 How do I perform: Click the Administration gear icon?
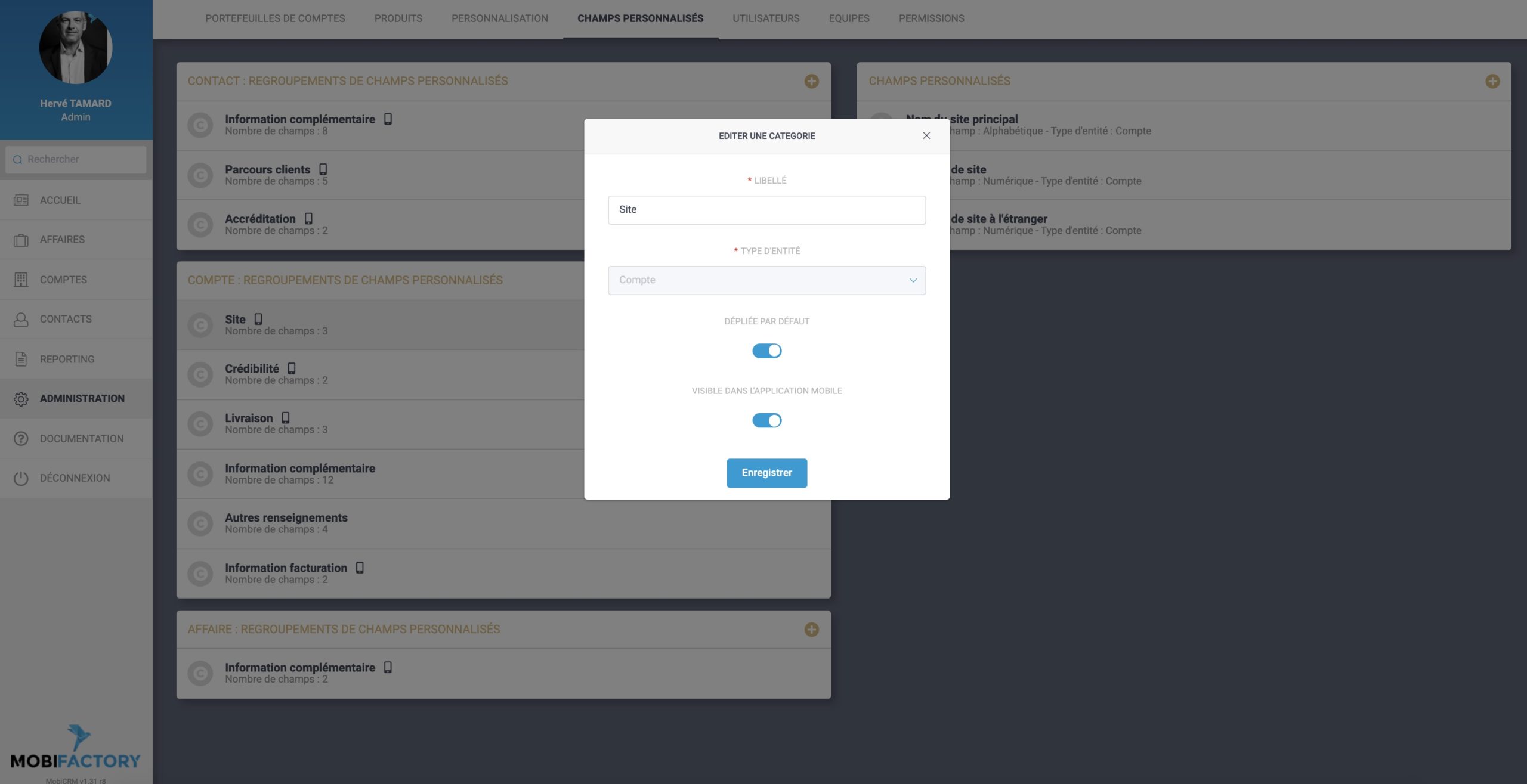pyautogui.click(x=21, y=399)
